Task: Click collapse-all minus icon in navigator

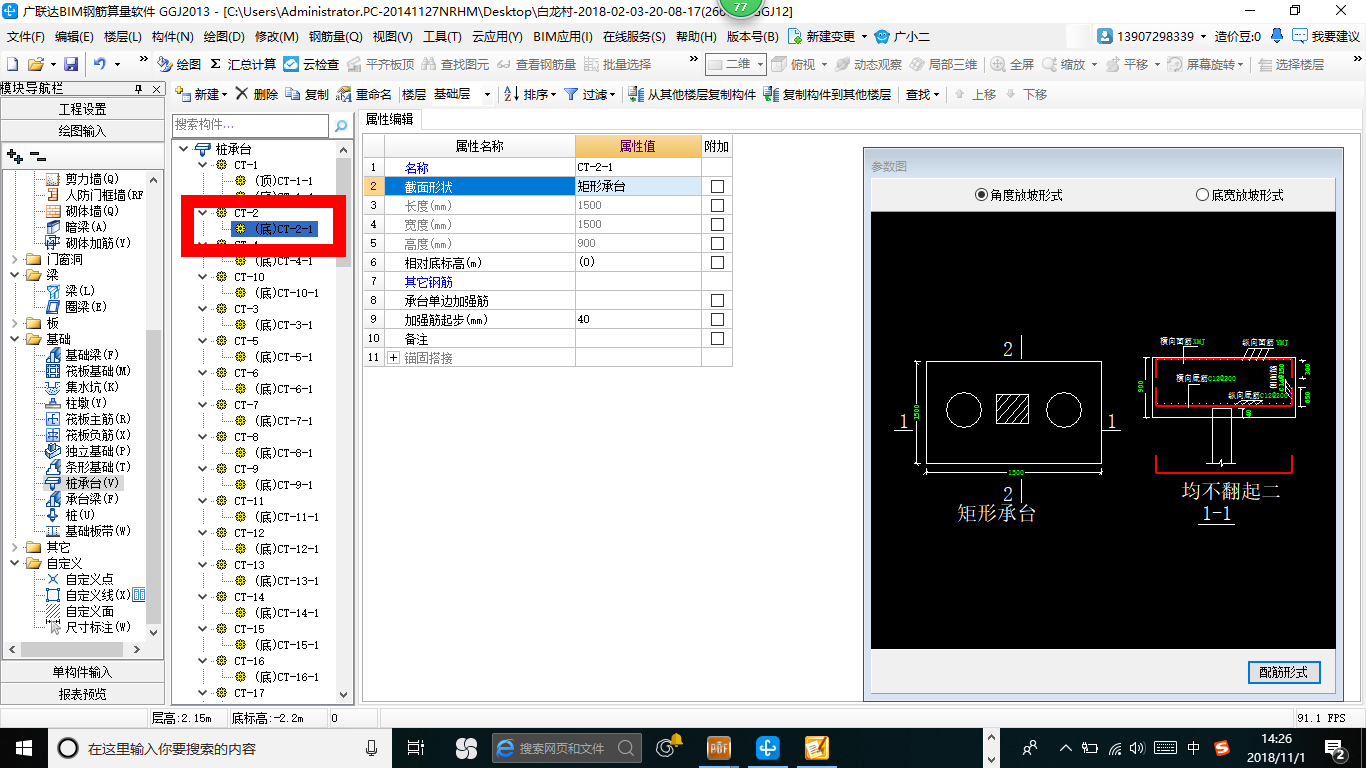Action: (x=37, y=156)
